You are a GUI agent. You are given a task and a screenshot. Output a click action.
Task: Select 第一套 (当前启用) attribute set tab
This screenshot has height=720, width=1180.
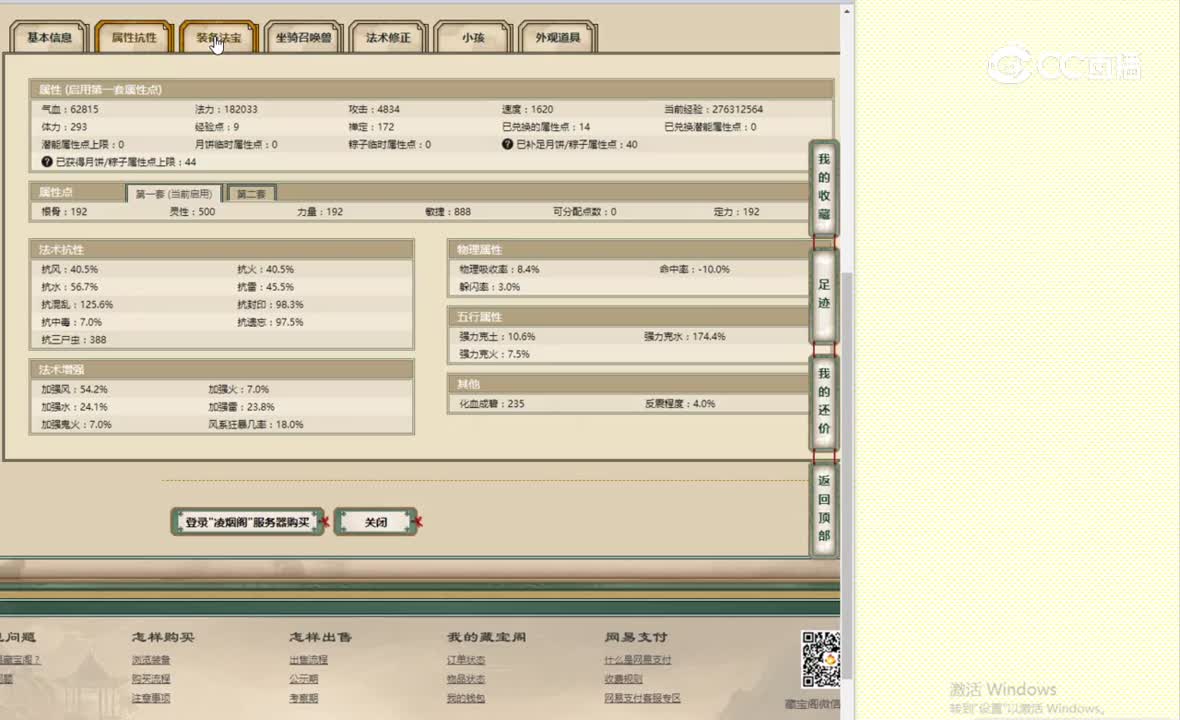pyautogui.click(x=174, y=193)
